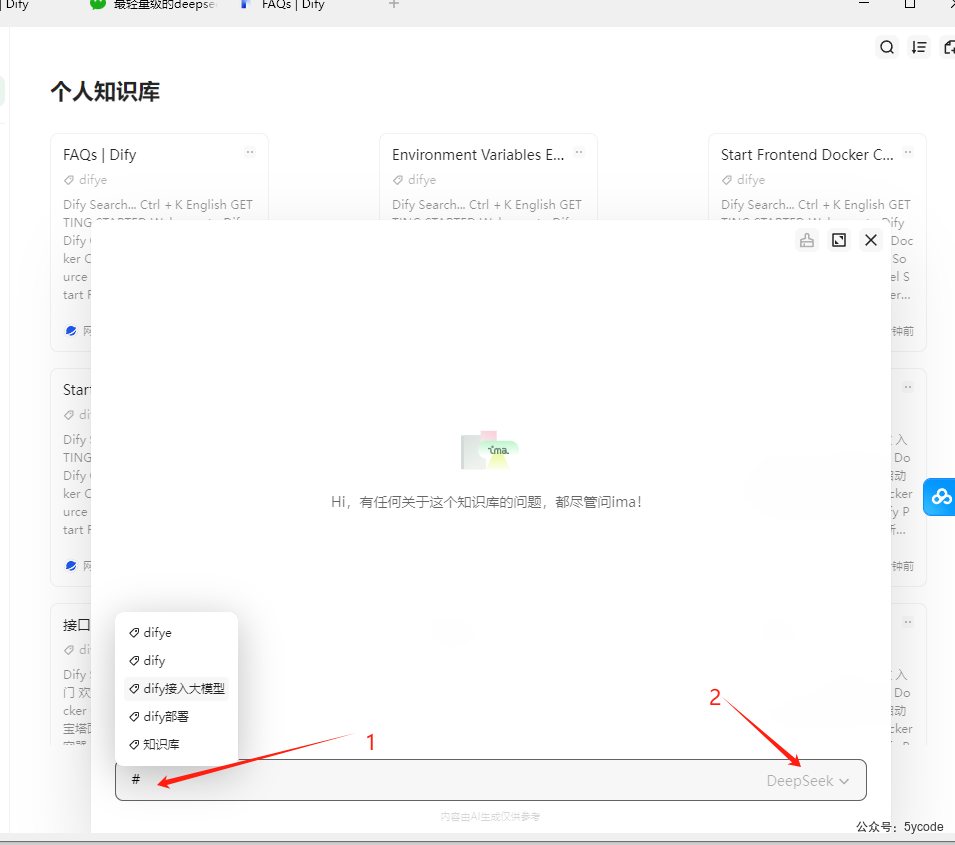Open more options on FAQs | Dify card
The height and width of the screenshot is (845, 955).
[x=250, y=152]
